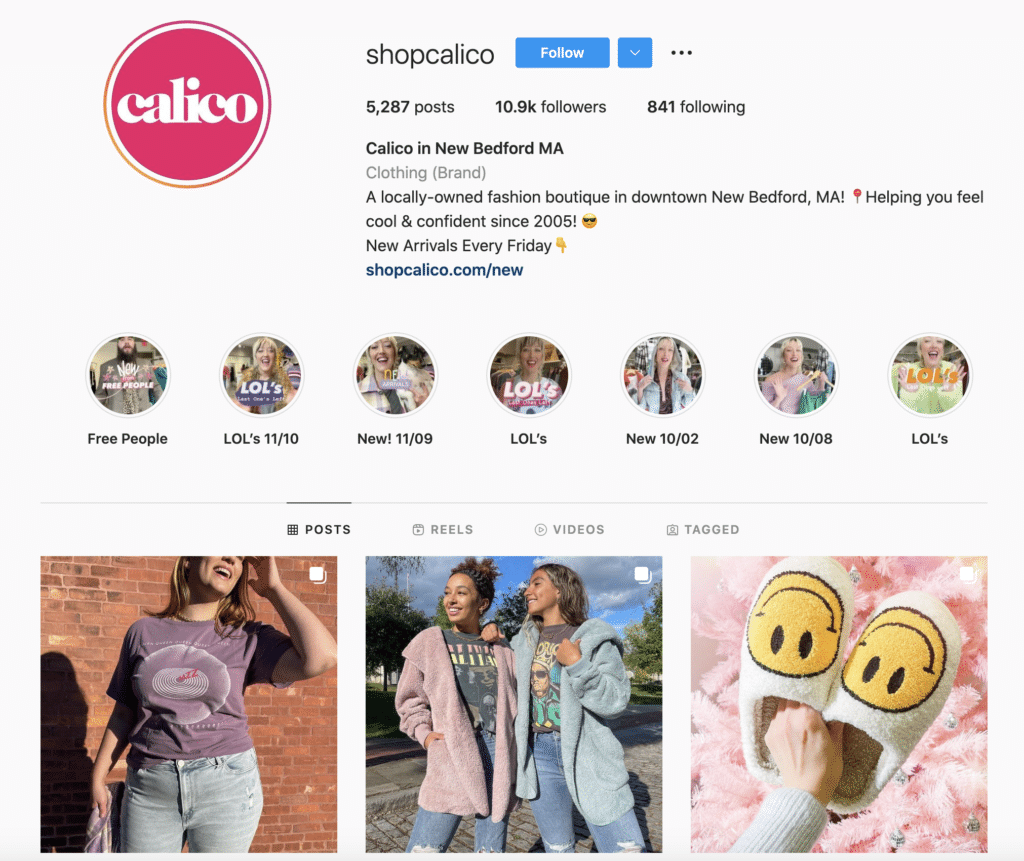This screenshot has width=1024, height=861.
Task: Switch to the Reels tab
Action: (x=443, y=529)
